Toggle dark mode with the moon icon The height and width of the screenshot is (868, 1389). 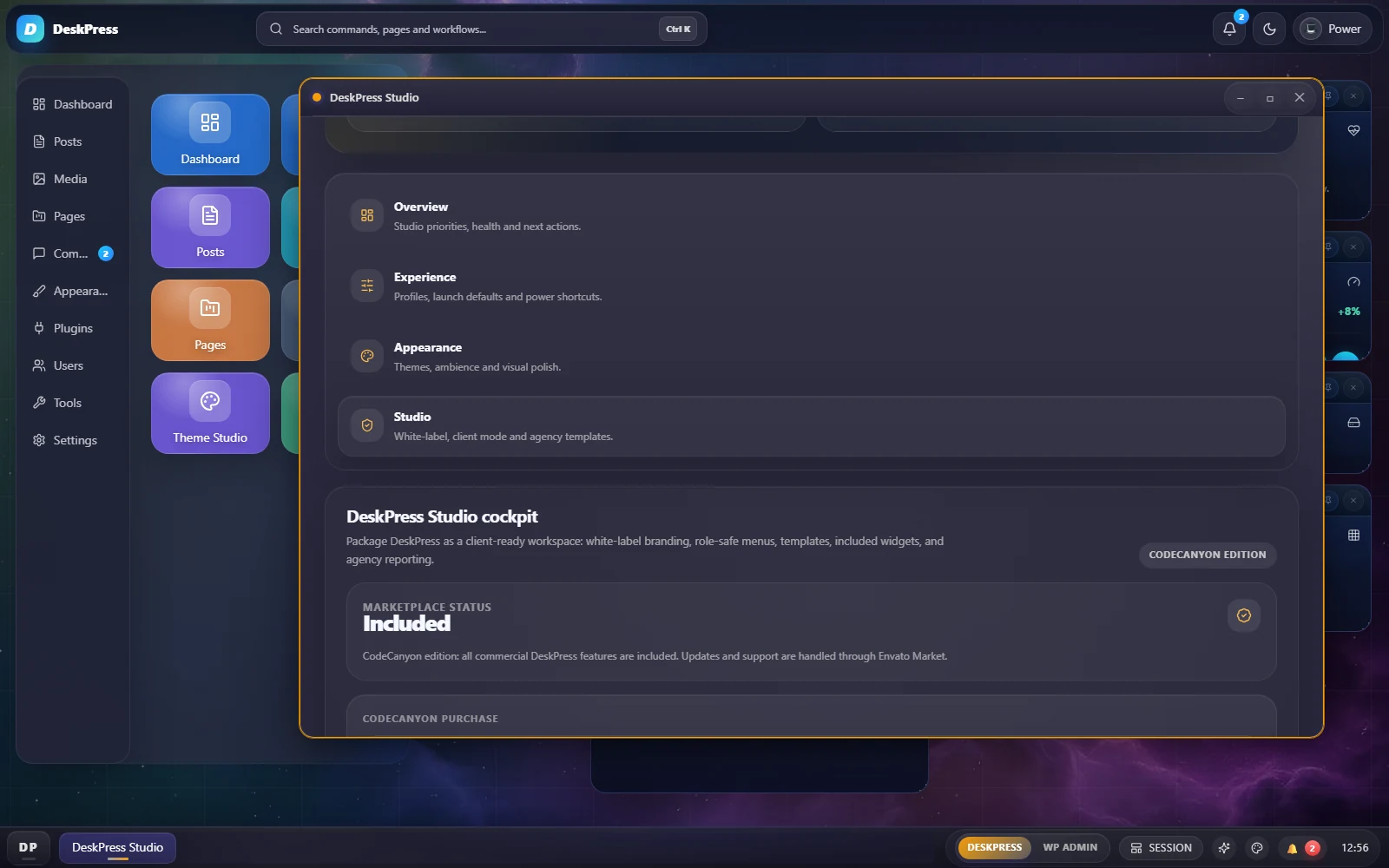[x=1269, y=29]
